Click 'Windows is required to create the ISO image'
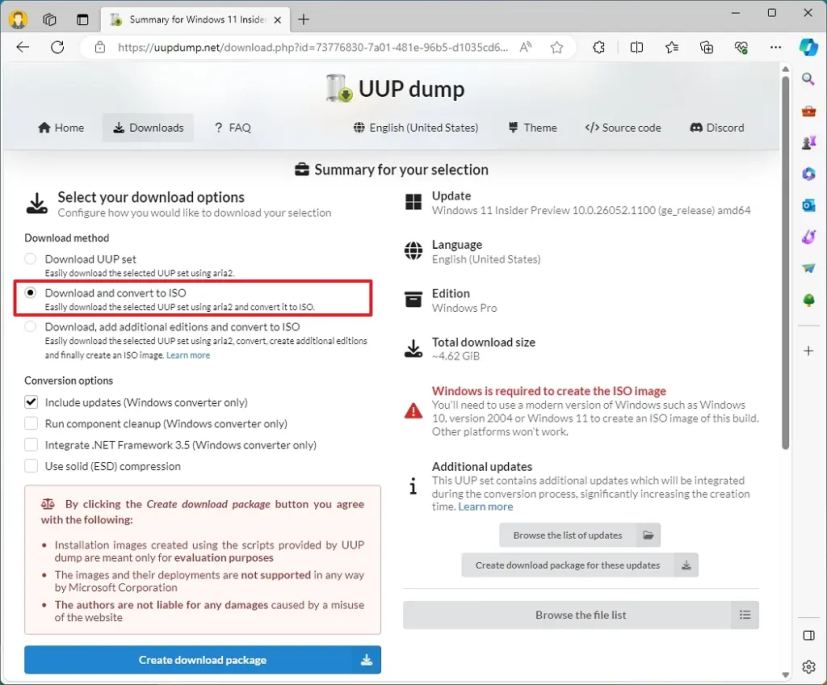The image size is (827, 685). [x=549, y=391]
